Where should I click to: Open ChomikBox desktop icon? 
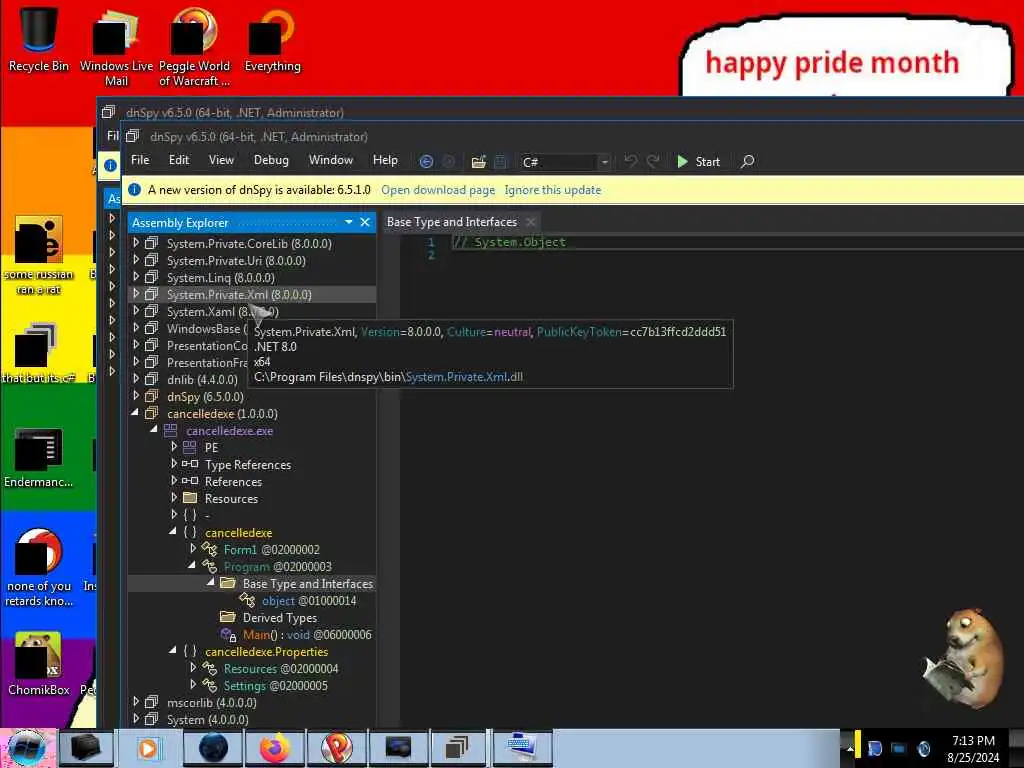tap(39, 664)
